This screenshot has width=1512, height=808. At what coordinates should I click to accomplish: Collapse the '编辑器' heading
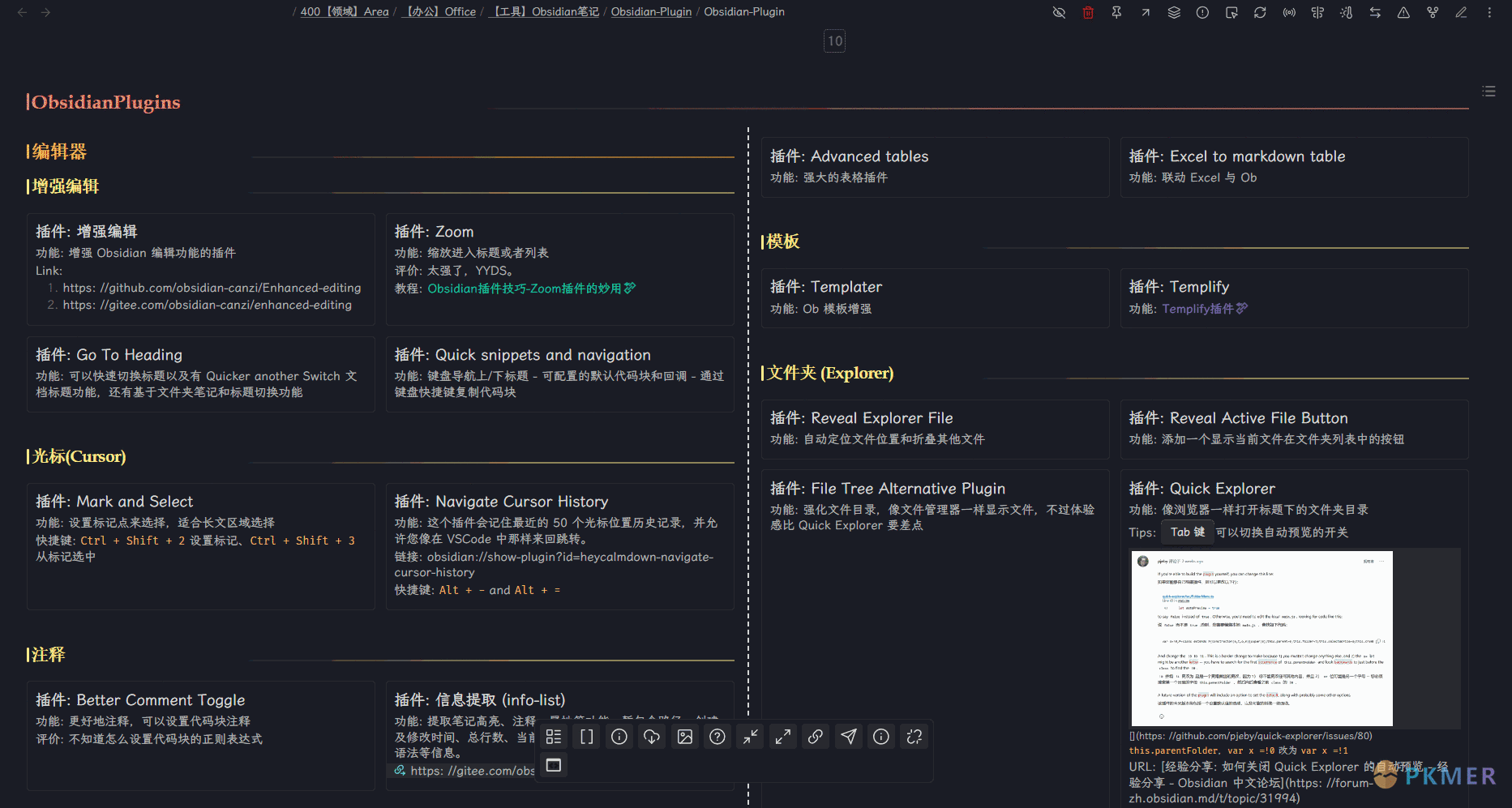[58, 152]
